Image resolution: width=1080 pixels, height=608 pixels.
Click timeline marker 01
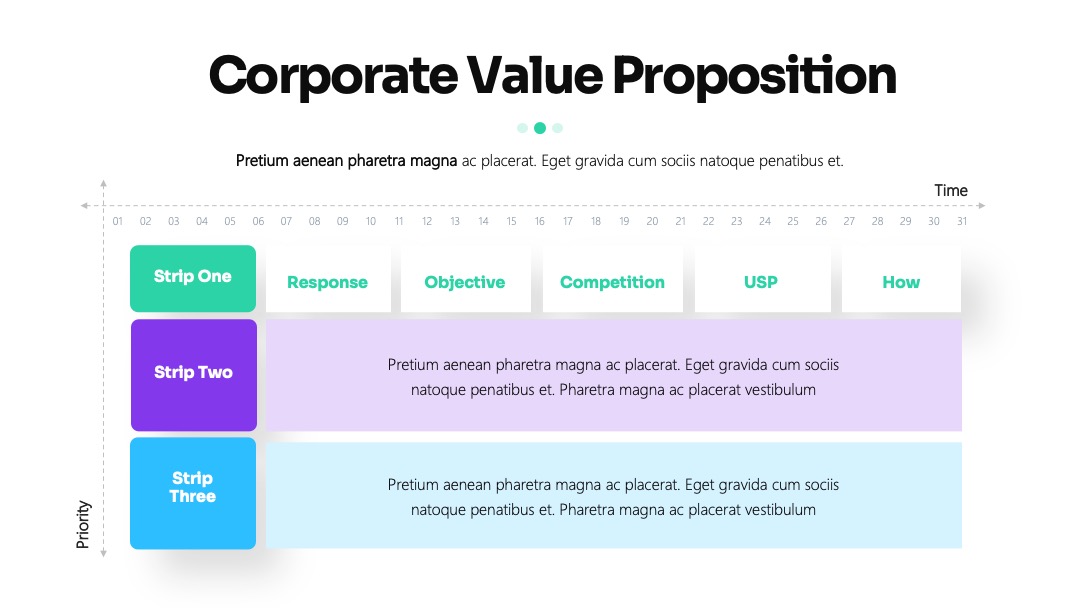118,221
